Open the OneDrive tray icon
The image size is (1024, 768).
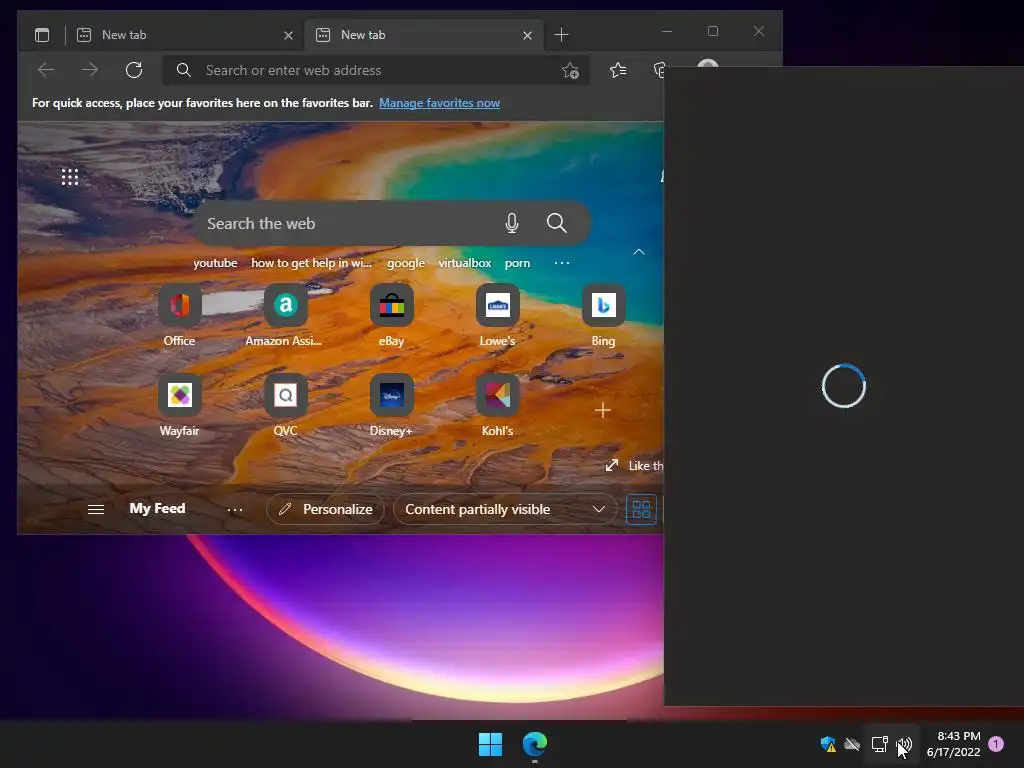tap(852, 744)
